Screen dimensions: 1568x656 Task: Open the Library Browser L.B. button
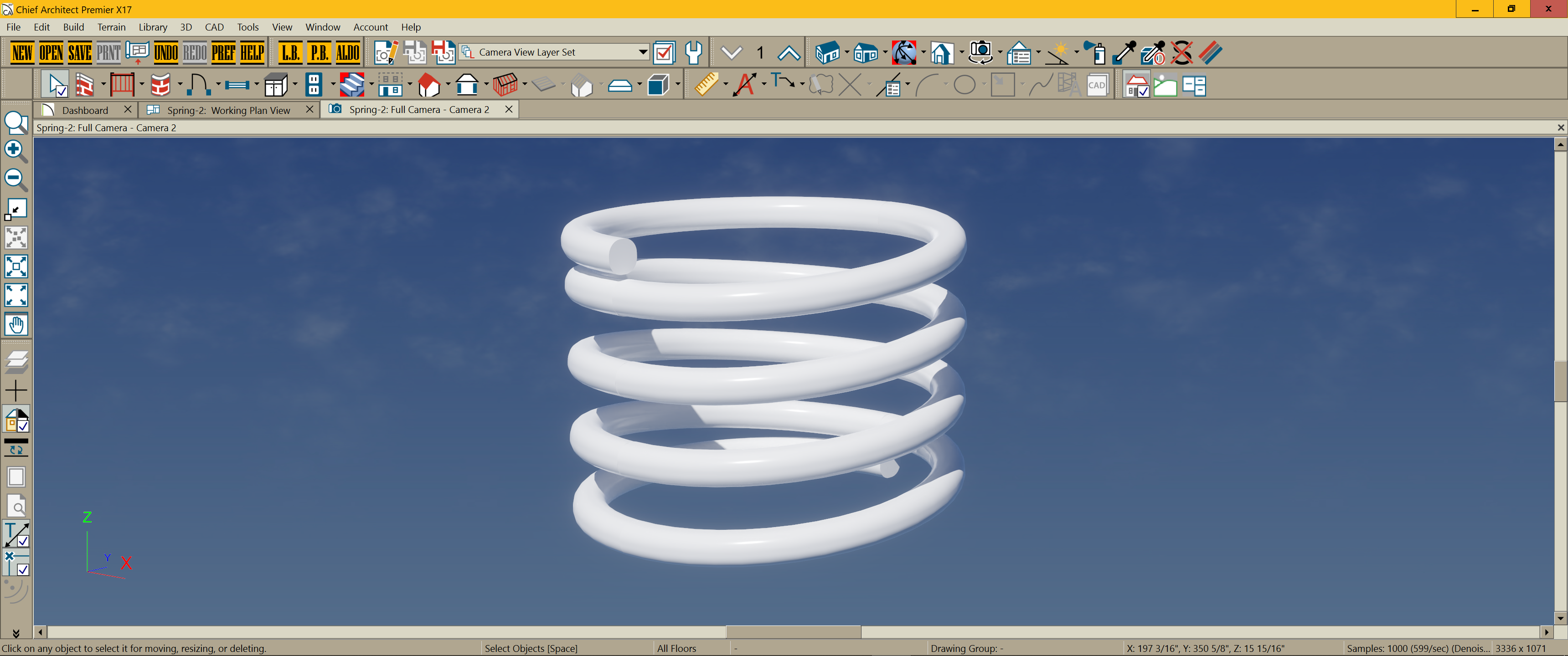click(290, 53)
